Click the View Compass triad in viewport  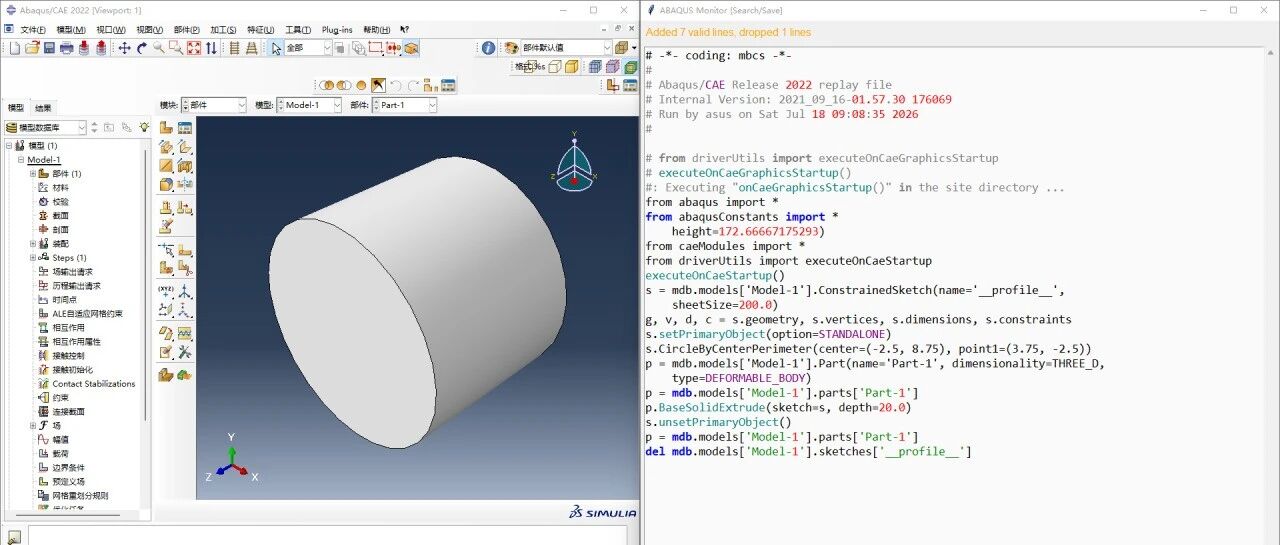pos(575,162)
